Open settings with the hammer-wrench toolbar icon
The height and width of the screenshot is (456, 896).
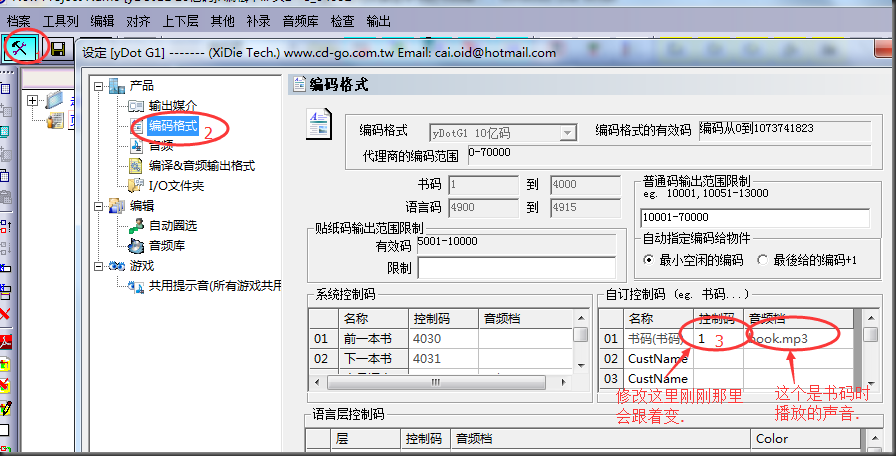19,49
